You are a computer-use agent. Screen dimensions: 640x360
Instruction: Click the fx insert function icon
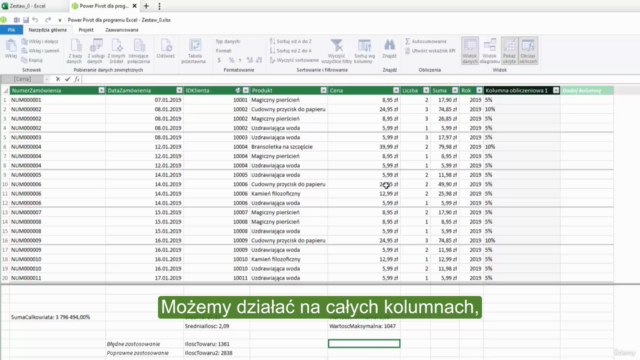click(77, 79)
